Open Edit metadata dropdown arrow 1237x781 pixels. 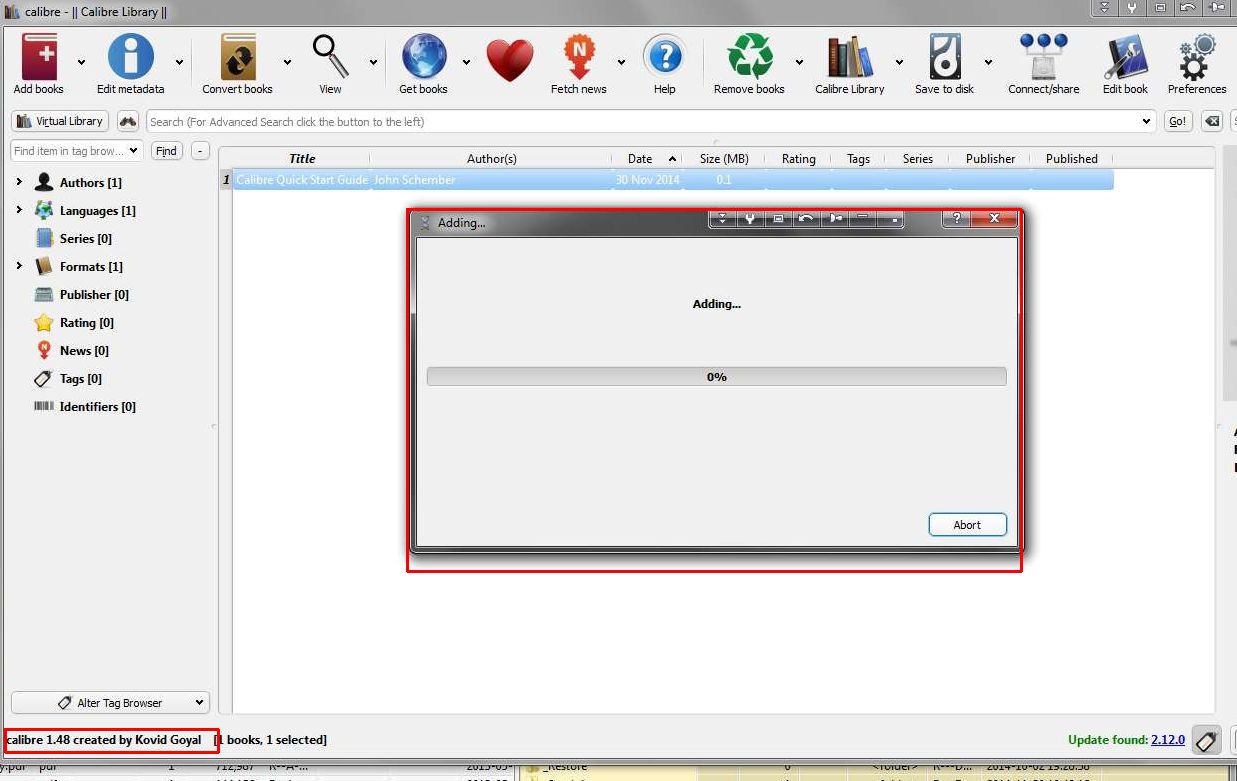coord(179,62)
